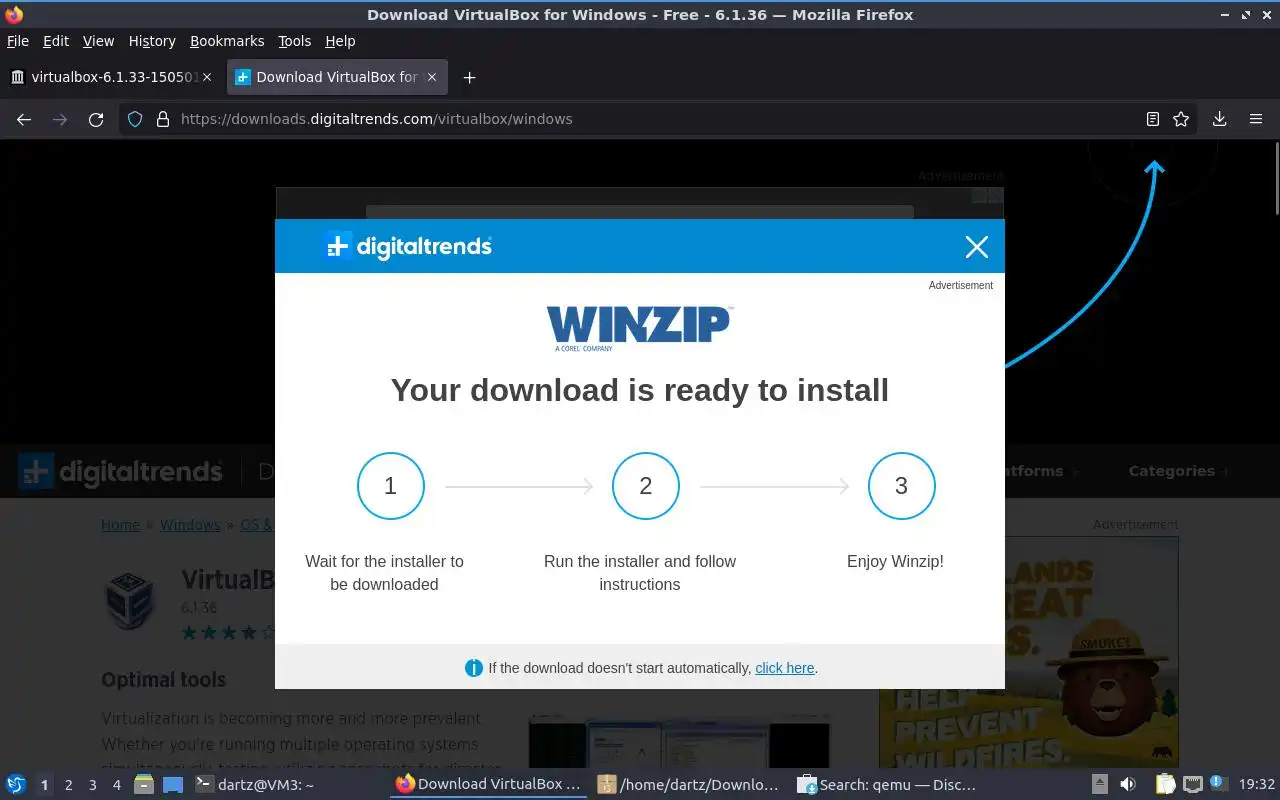Image resolution: width=1280 pixels, height=800 pixels.
Task: Close the Download VirtualBox tab
Action: pos(432,77)
